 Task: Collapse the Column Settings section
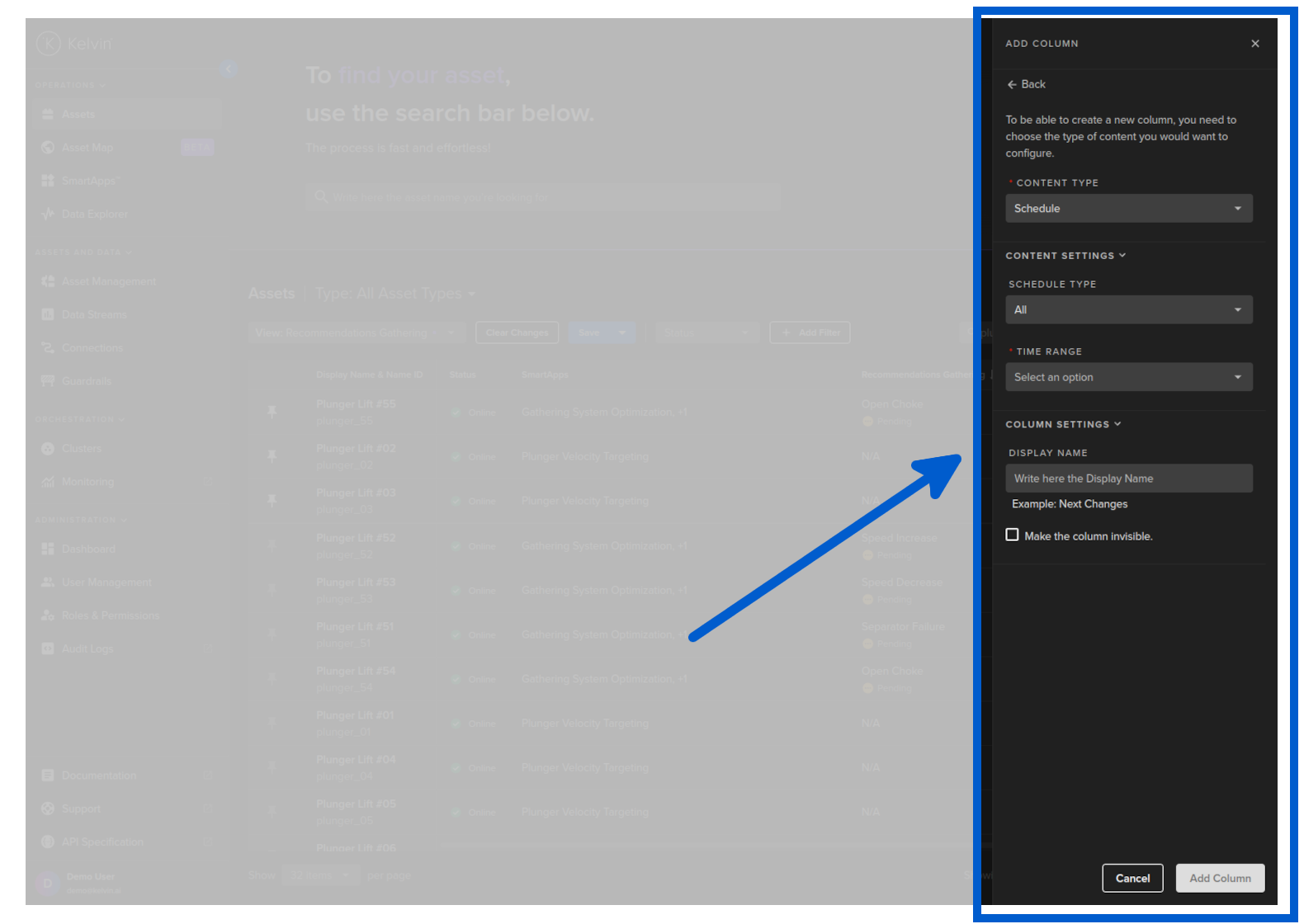coord(1063,424)
